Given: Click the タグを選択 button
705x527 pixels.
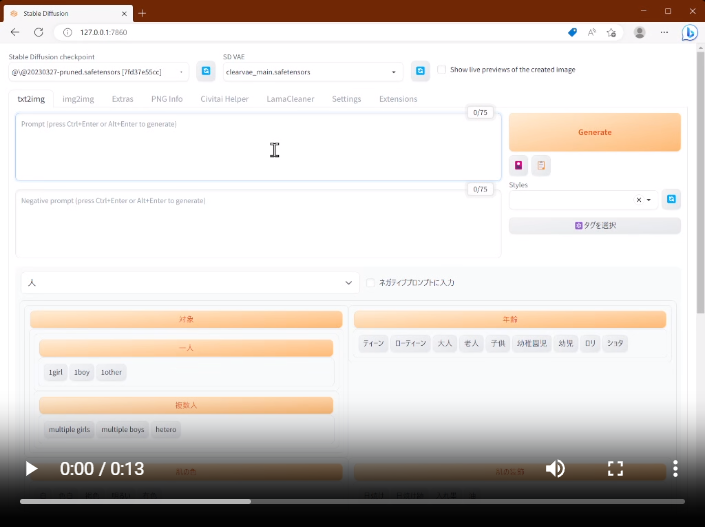Looking at the screenshot, I should 595,226.
